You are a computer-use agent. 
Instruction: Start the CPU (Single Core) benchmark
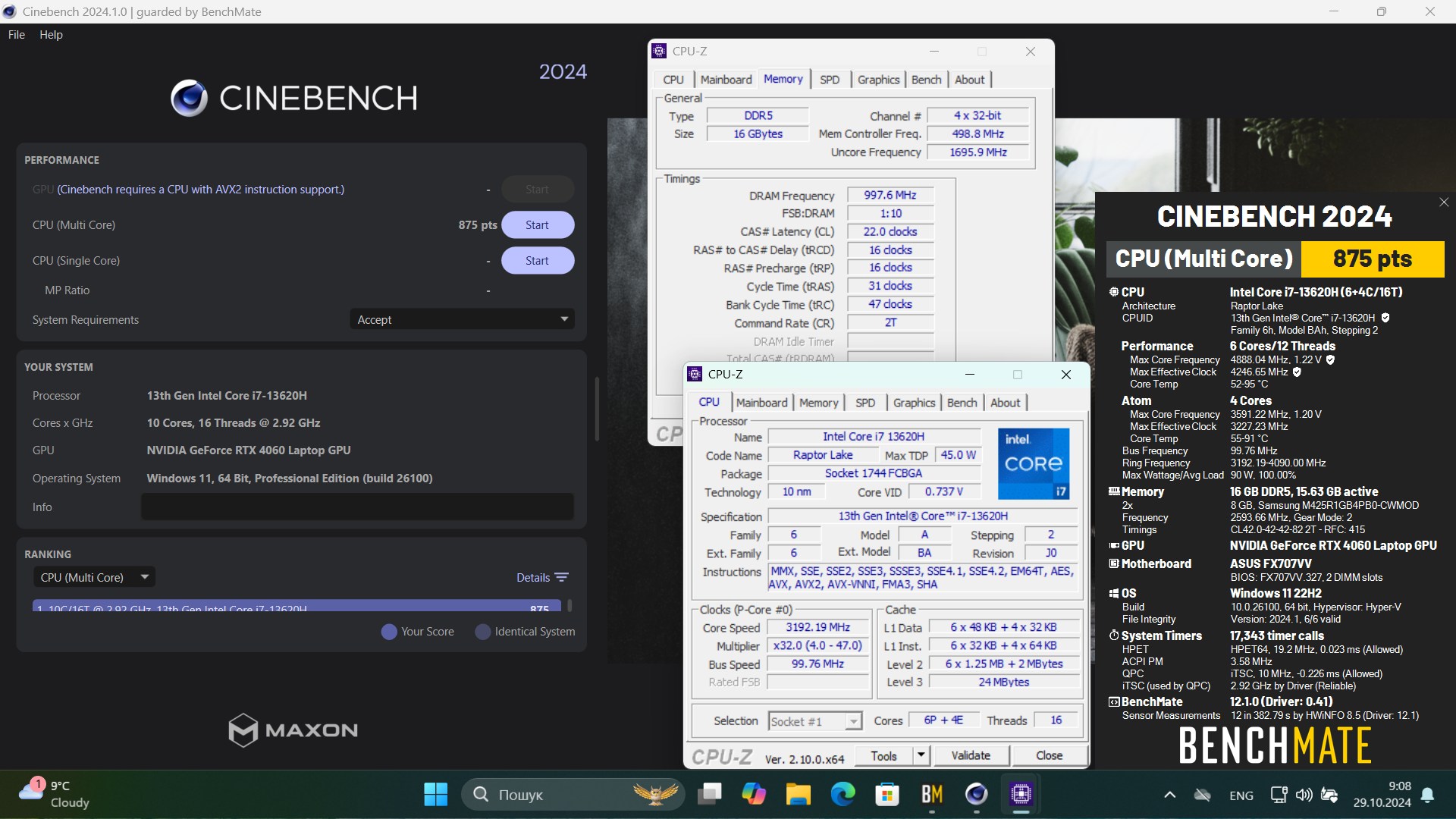(537, 261)
